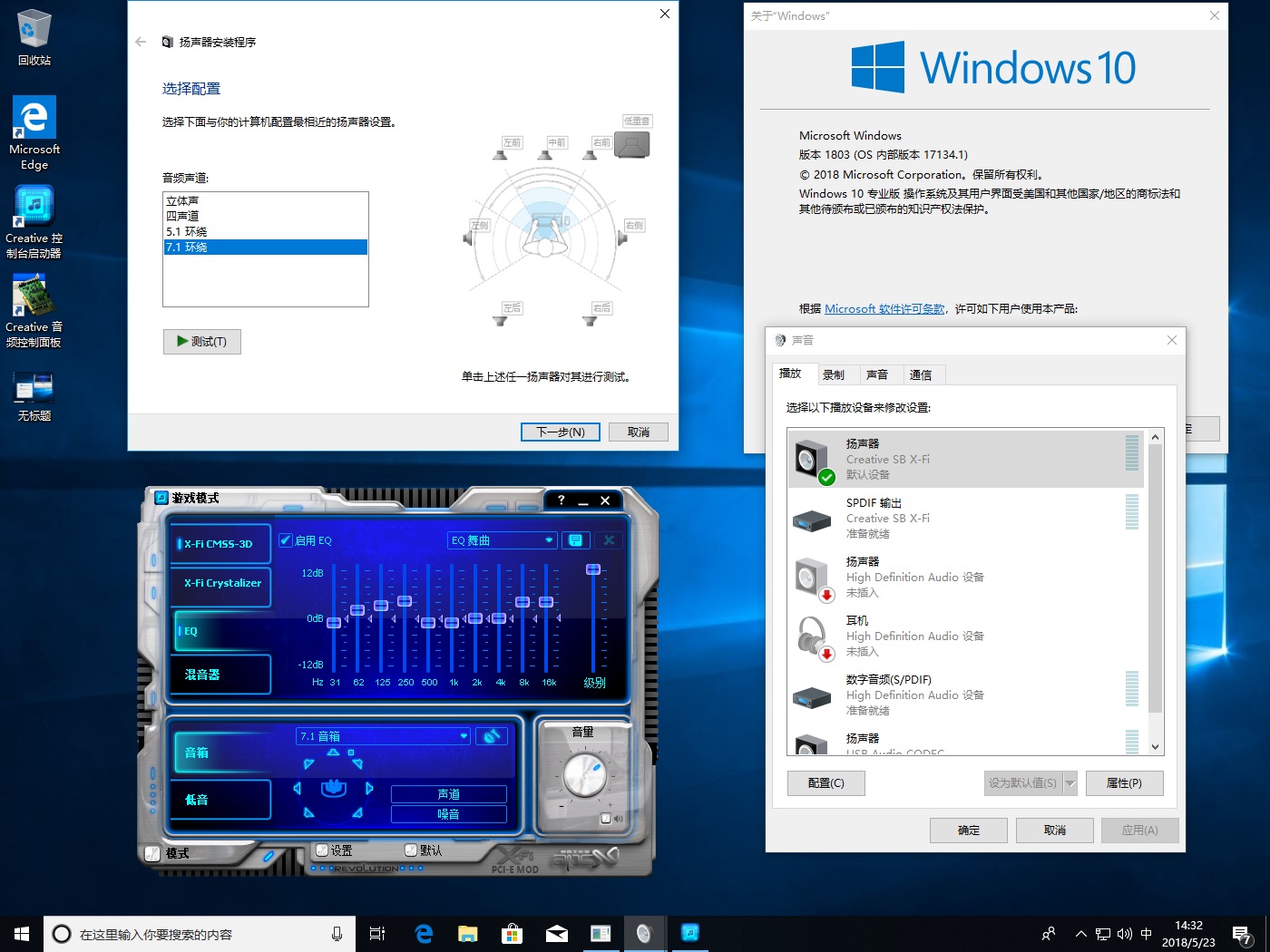Screen dimensions: 1270x952
Task: Open the 无标题 desktop icon
Action: [x=34, y=397]
